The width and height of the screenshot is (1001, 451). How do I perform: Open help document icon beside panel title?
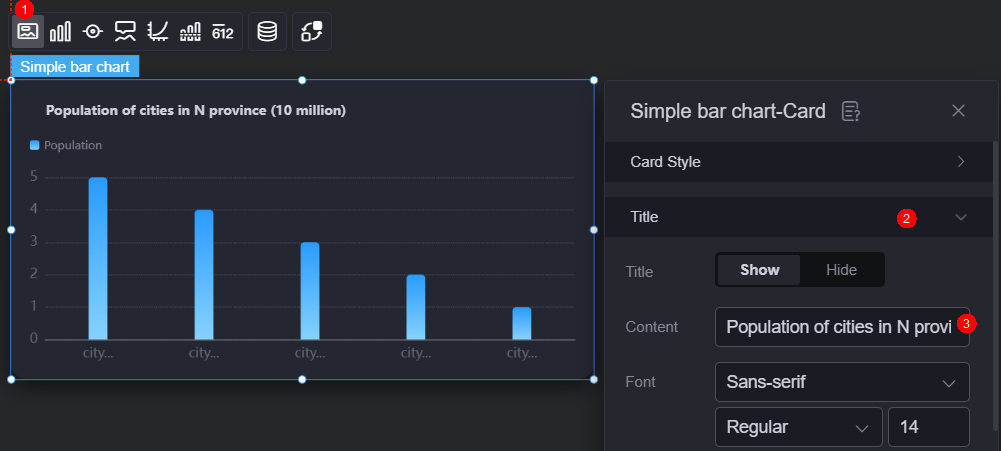[850, 111]
